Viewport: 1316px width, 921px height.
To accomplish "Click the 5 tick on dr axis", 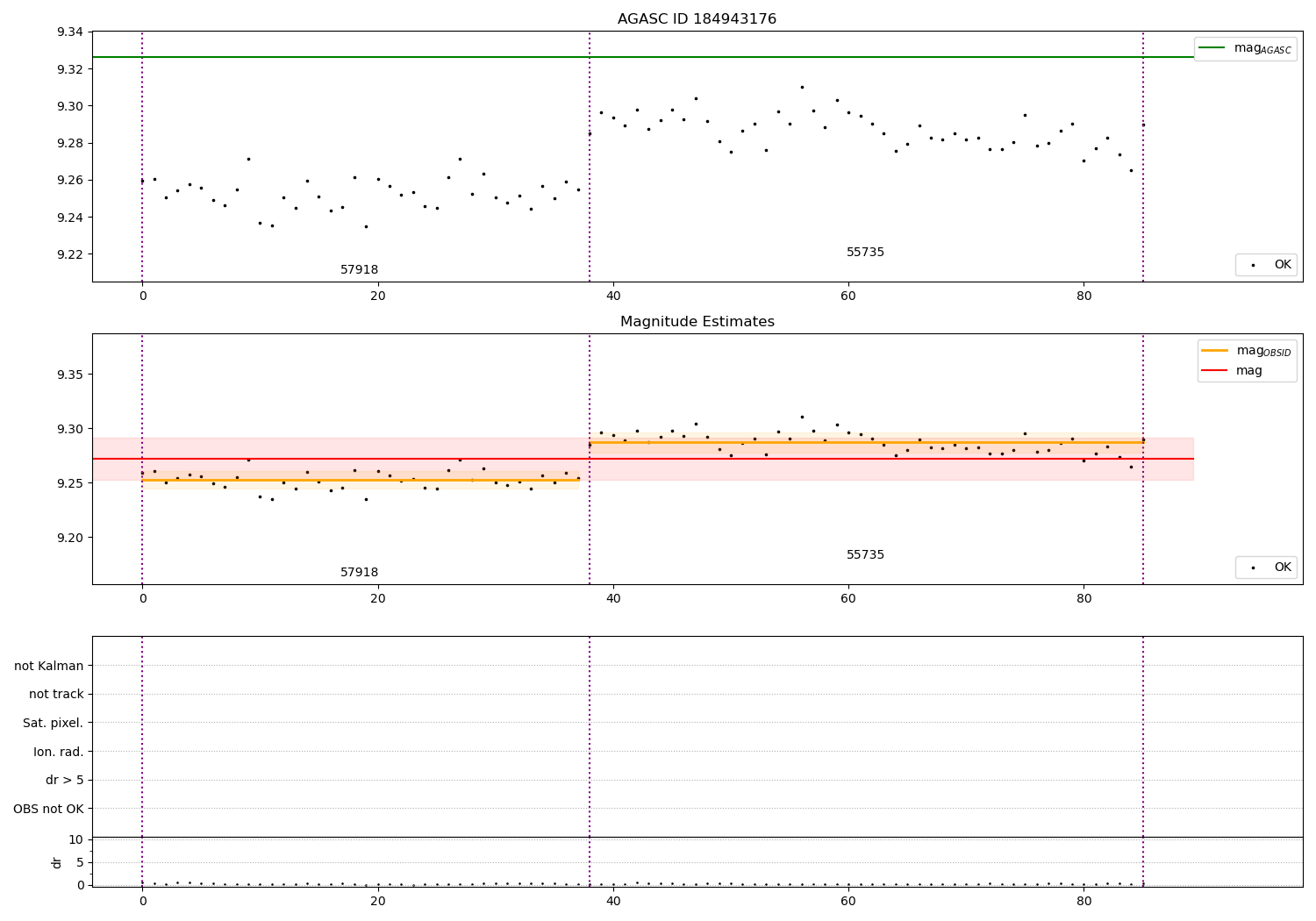I will pyautogui.click(x=80, y=862).
